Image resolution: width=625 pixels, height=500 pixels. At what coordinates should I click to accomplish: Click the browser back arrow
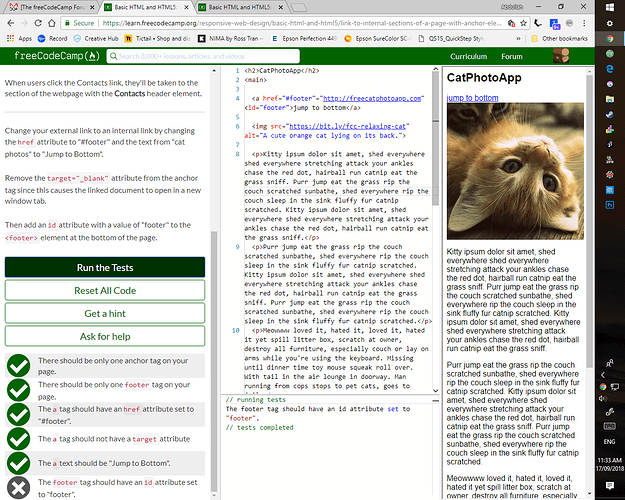click(x=10, y=22)
